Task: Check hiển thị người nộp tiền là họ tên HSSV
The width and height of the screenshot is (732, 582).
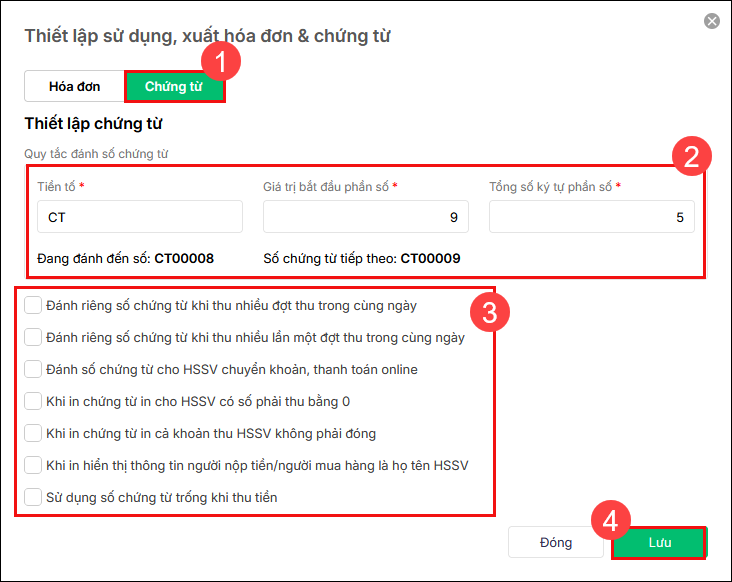Action: point(33,465)
